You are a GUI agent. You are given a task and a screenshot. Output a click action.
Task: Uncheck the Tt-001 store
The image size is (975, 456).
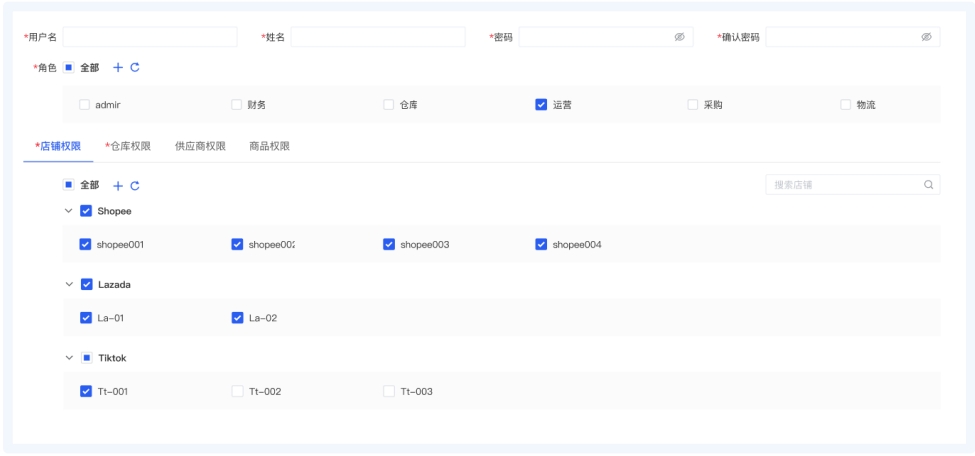click(x=86, y=391)
